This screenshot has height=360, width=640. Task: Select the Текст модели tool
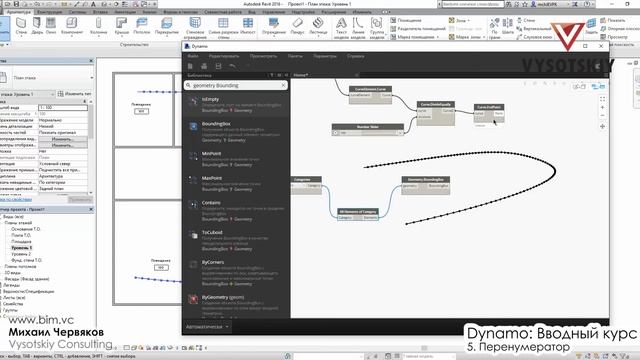point(341,28)
